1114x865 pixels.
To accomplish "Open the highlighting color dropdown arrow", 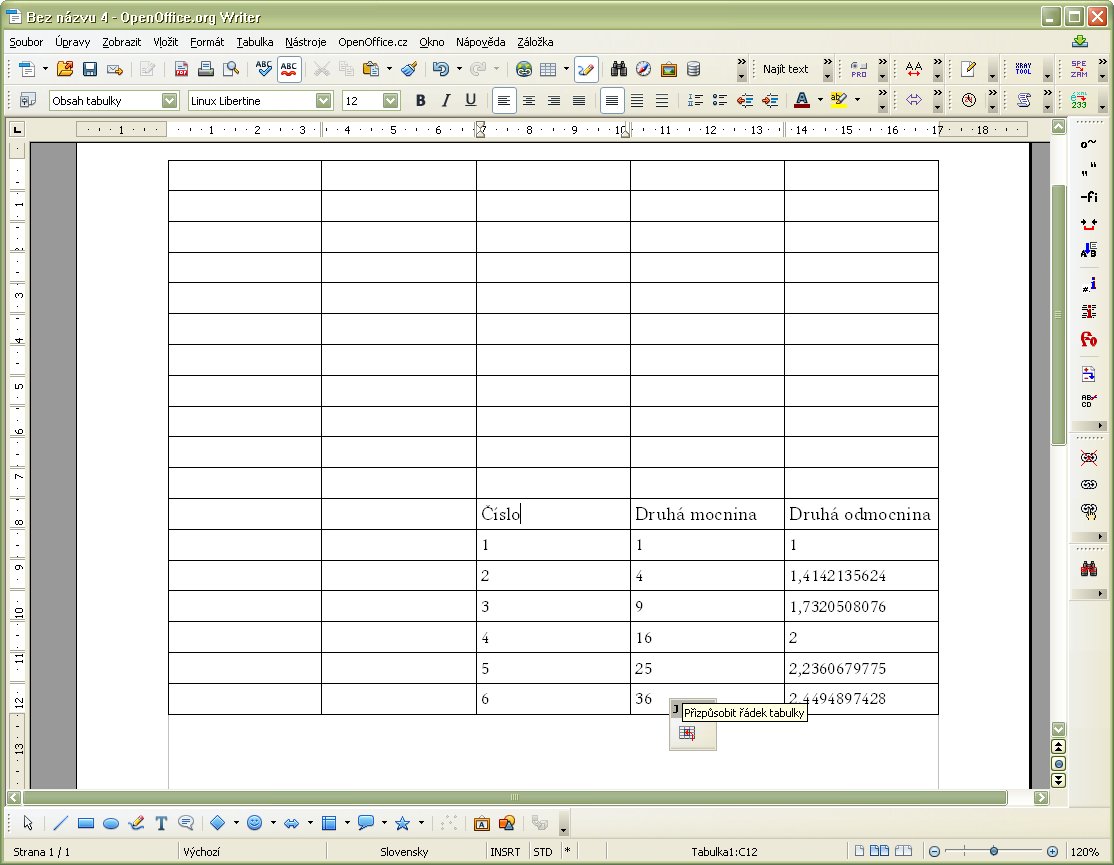I will 858,100.
